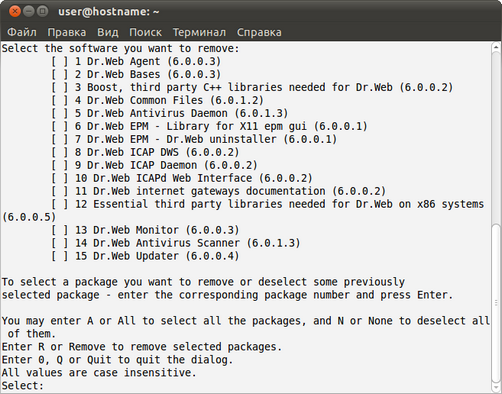Image resolution: width=502 pixels, height=394 pixels.
Task: Click the brackets beside Dr.Web Common Files
Action: coord(60,100)
